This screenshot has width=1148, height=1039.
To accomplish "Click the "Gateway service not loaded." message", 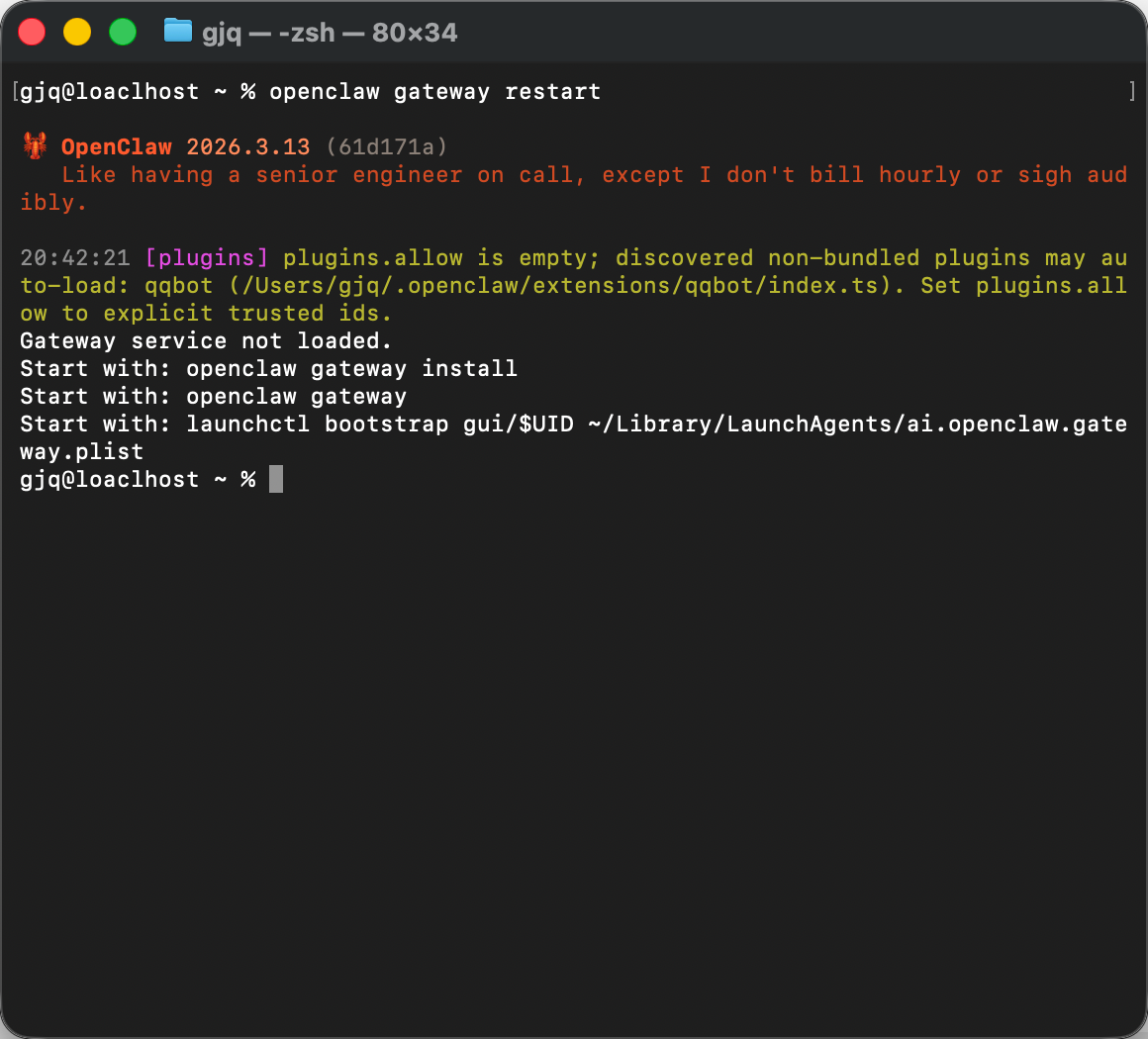I will tap(206, 341).
